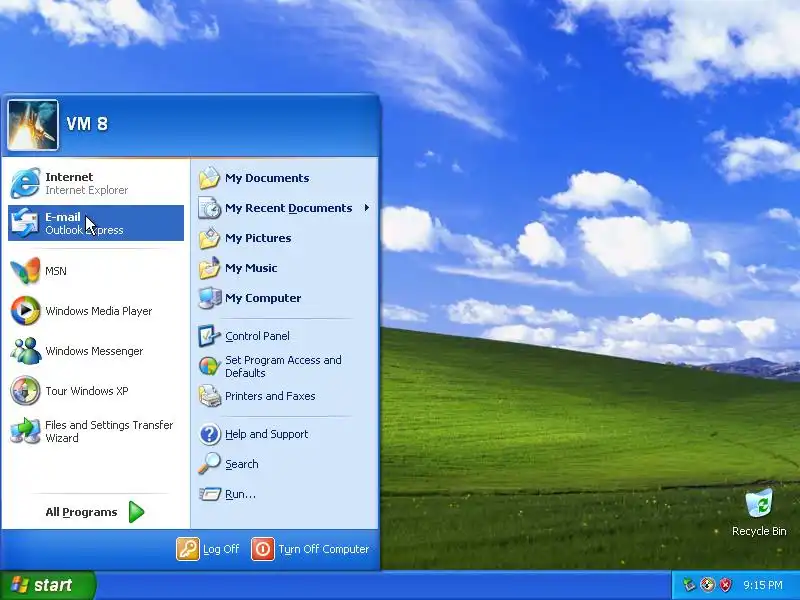Click the My Computer icon
The height and width of the screenshot is (600, 800).
point(209,298)
